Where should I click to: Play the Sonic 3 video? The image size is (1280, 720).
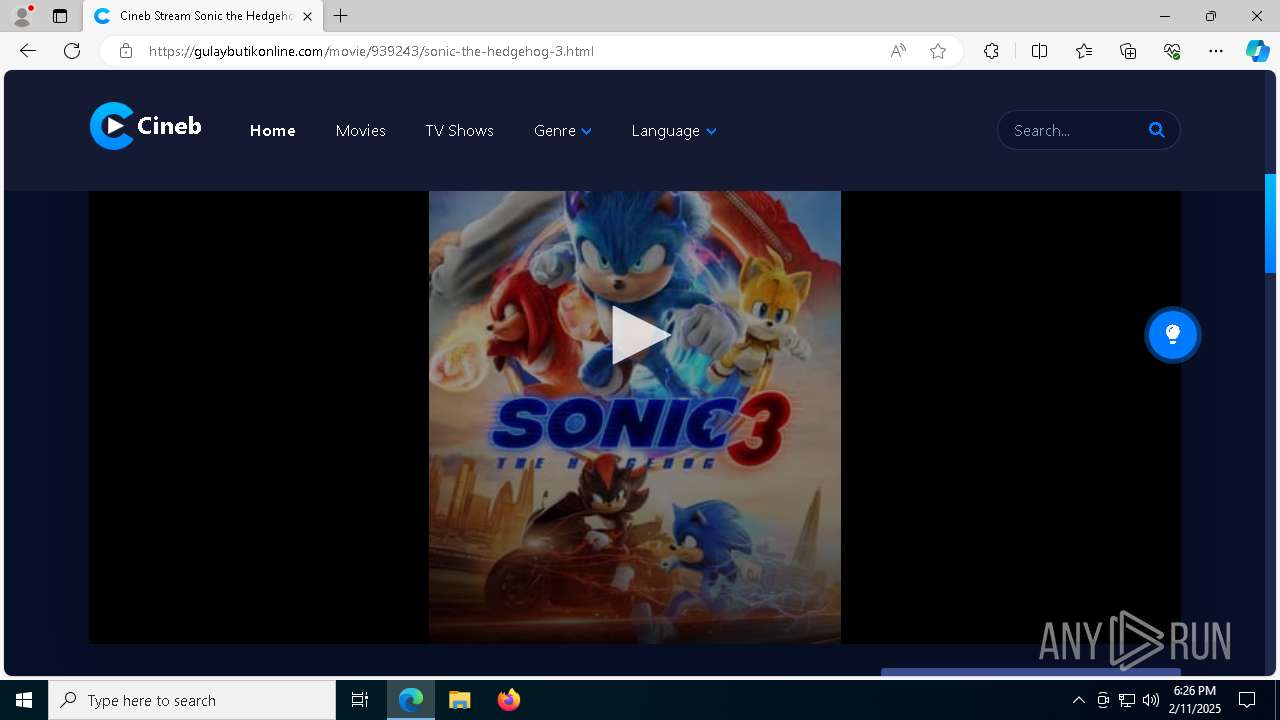640,335
